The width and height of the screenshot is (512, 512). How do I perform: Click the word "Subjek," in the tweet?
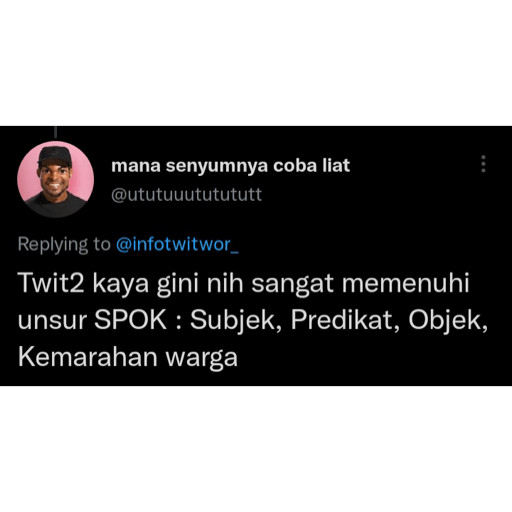pos(236,321)
